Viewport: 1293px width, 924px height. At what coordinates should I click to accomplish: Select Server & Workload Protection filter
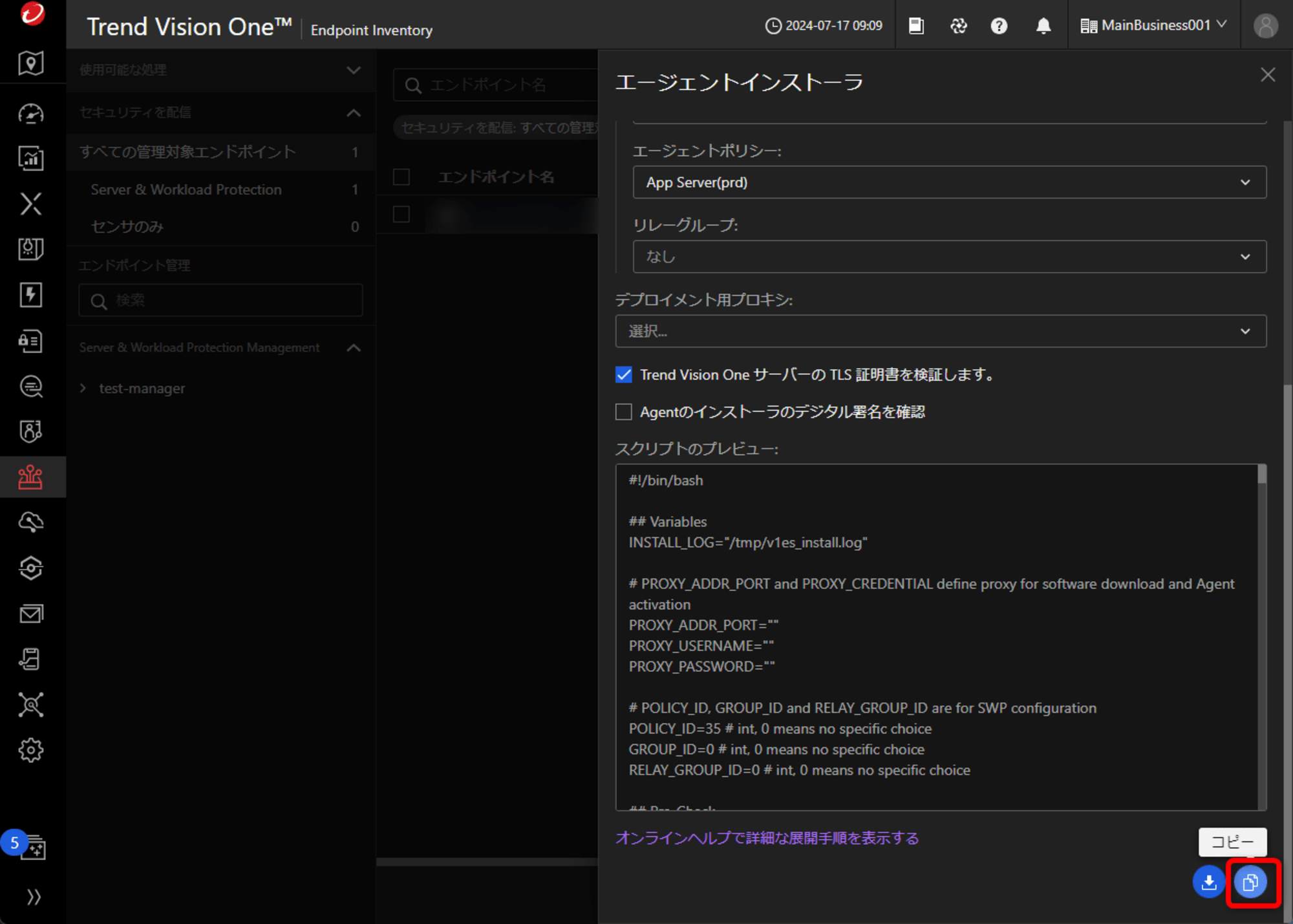coord(220,189)
